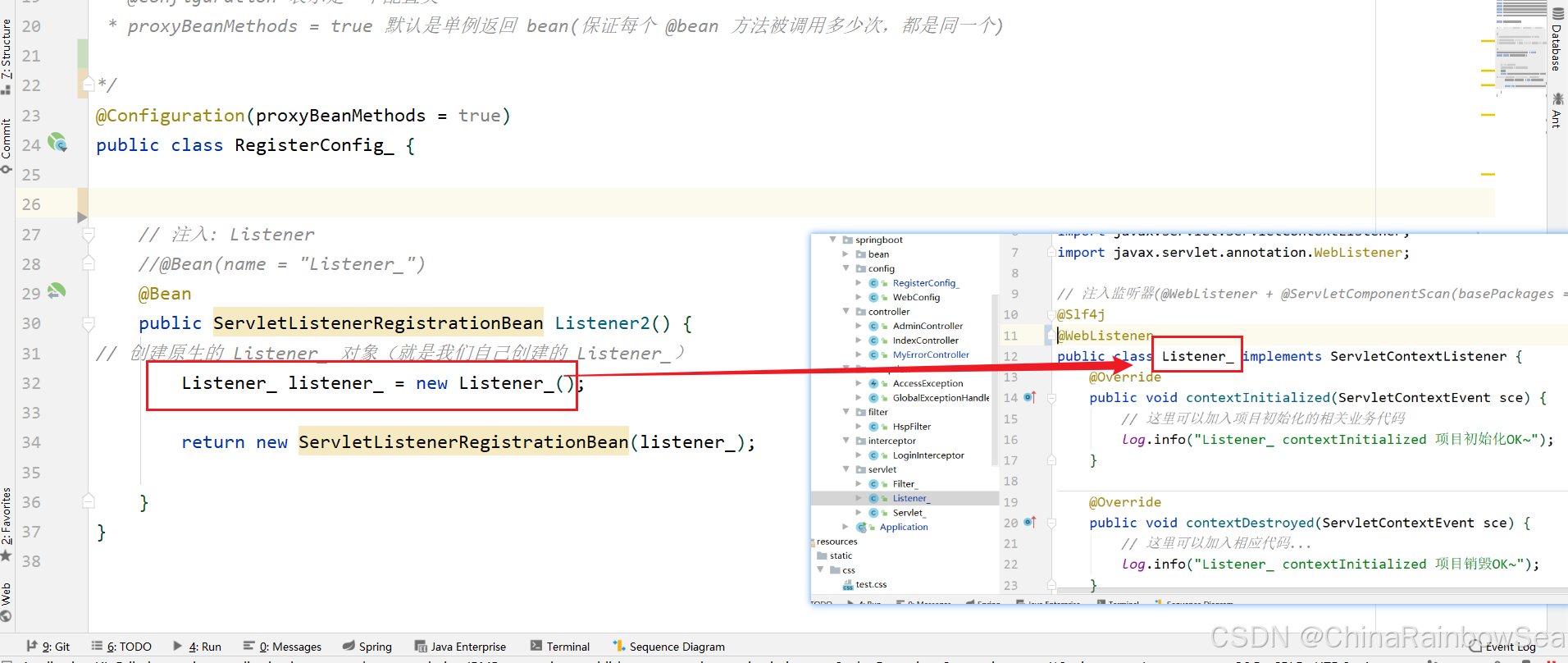Open the Ant tool window
1568x663 pixels.
pos(1557,111)
